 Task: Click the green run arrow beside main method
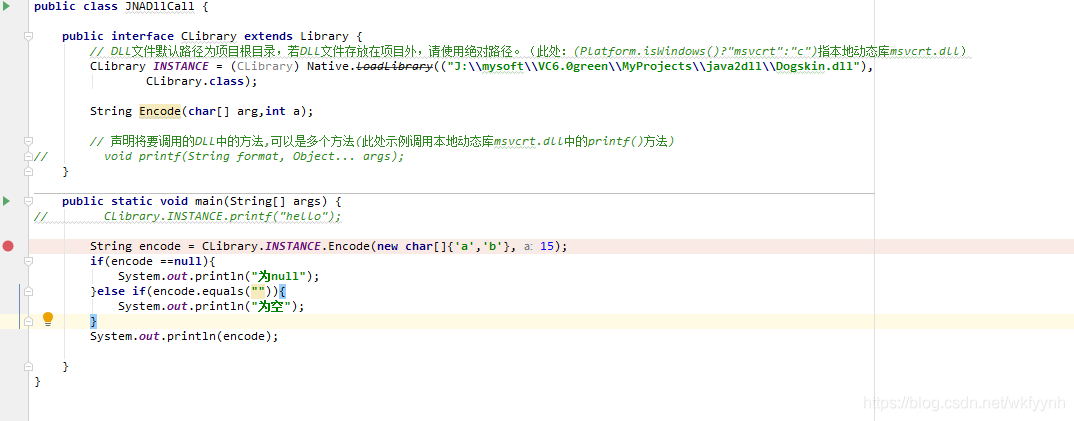click(7, 201)
